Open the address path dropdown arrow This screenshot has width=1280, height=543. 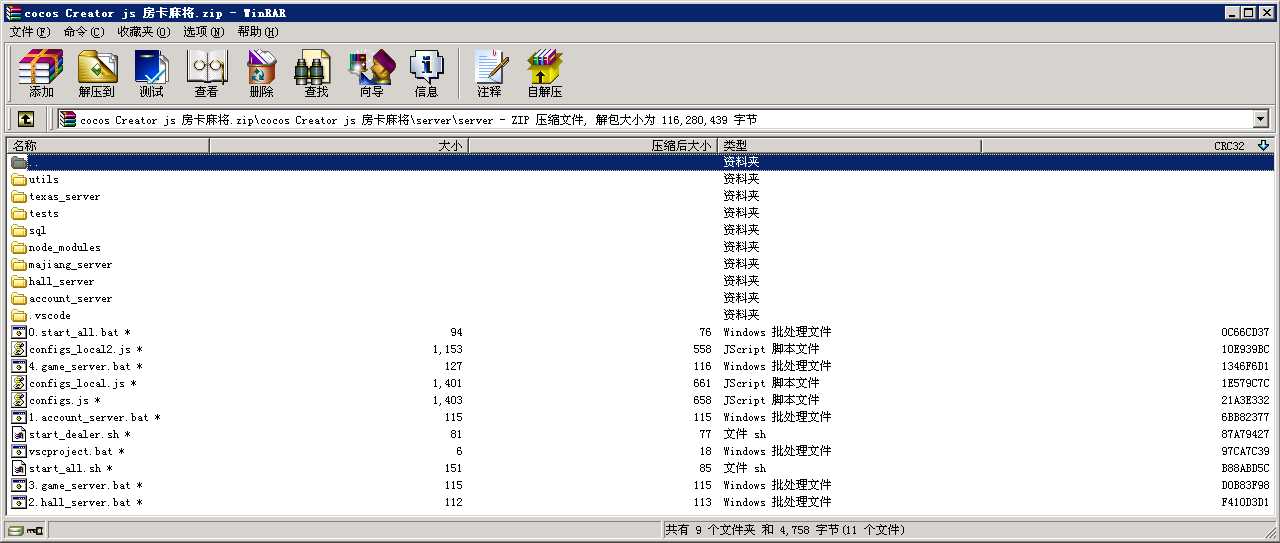(x=1260, y=120)
